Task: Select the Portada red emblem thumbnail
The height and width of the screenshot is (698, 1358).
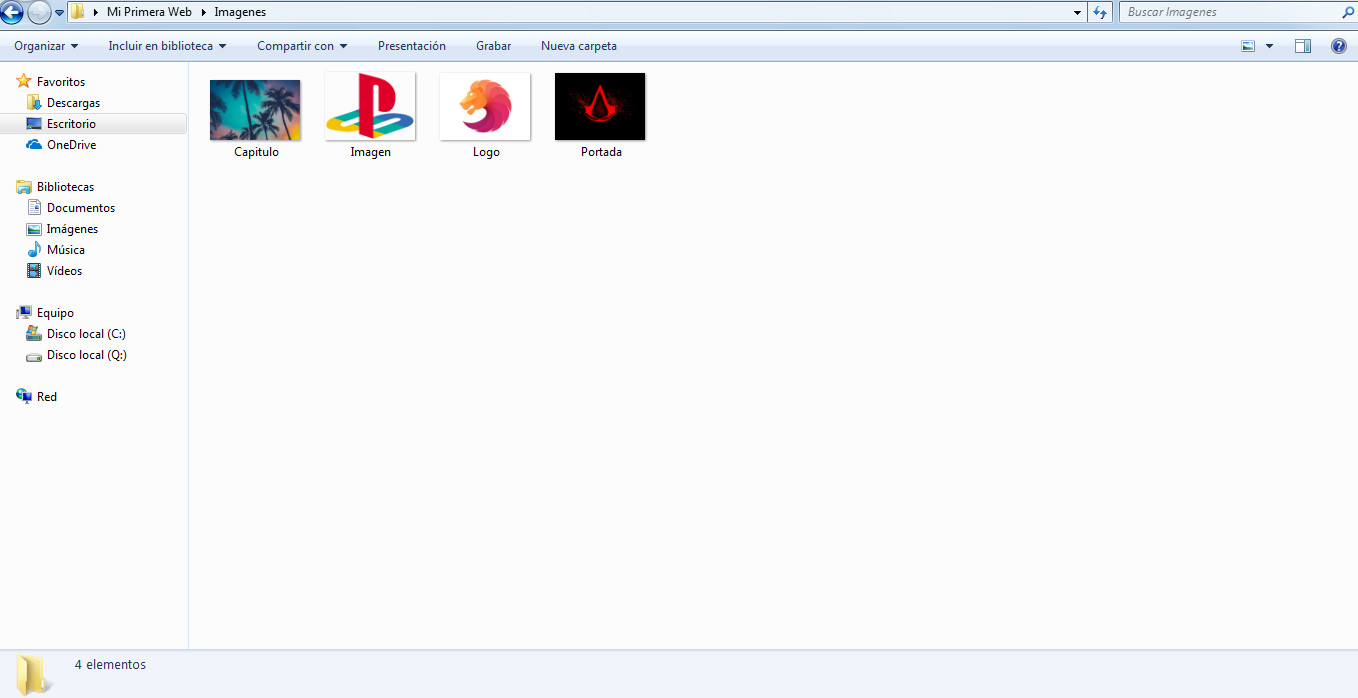Action: [600, 106]
